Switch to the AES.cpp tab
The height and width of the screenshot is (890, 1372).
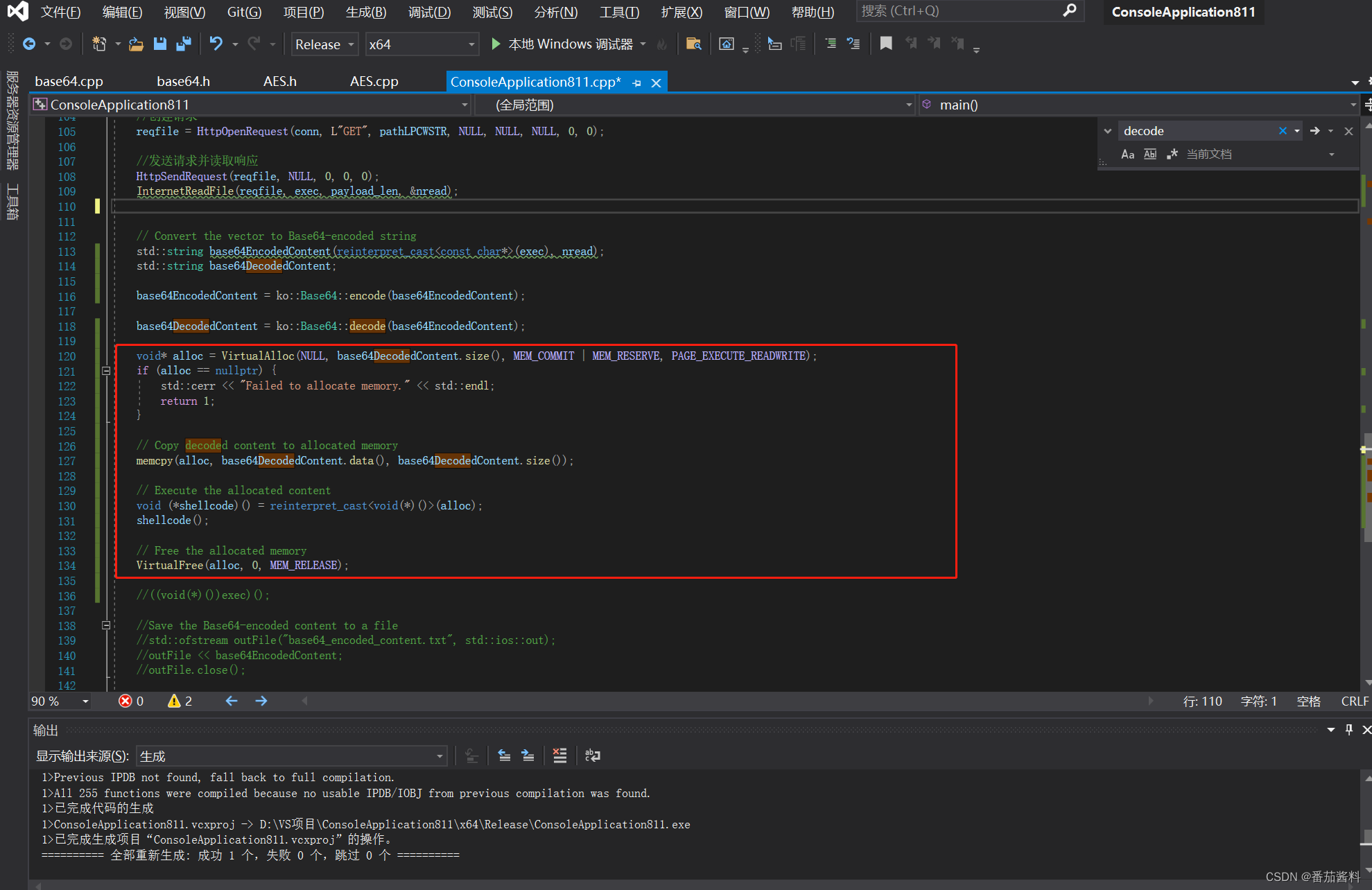374,82
